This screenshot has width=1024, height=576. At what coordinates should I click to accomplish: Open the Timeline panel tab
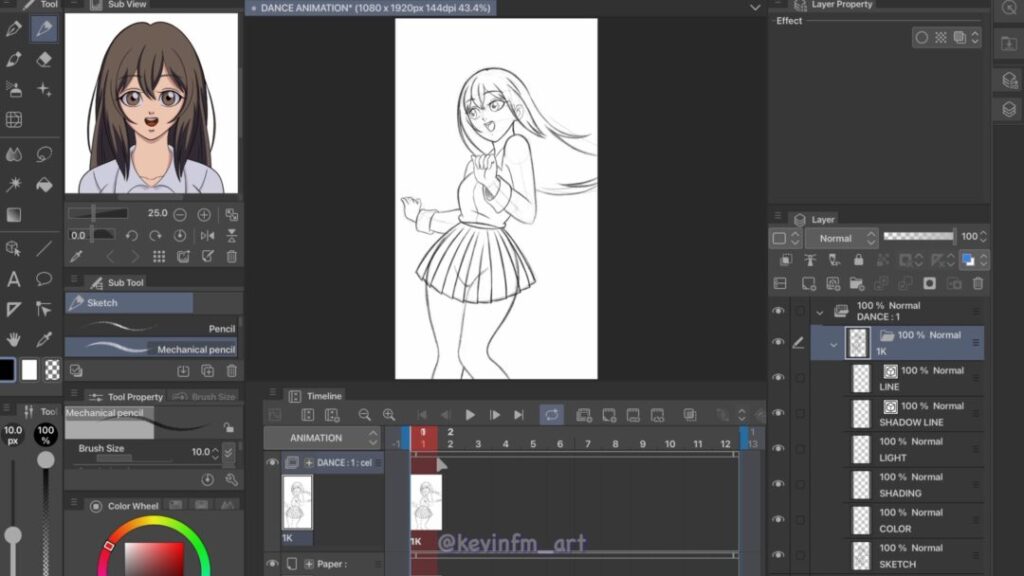point(316,396)
